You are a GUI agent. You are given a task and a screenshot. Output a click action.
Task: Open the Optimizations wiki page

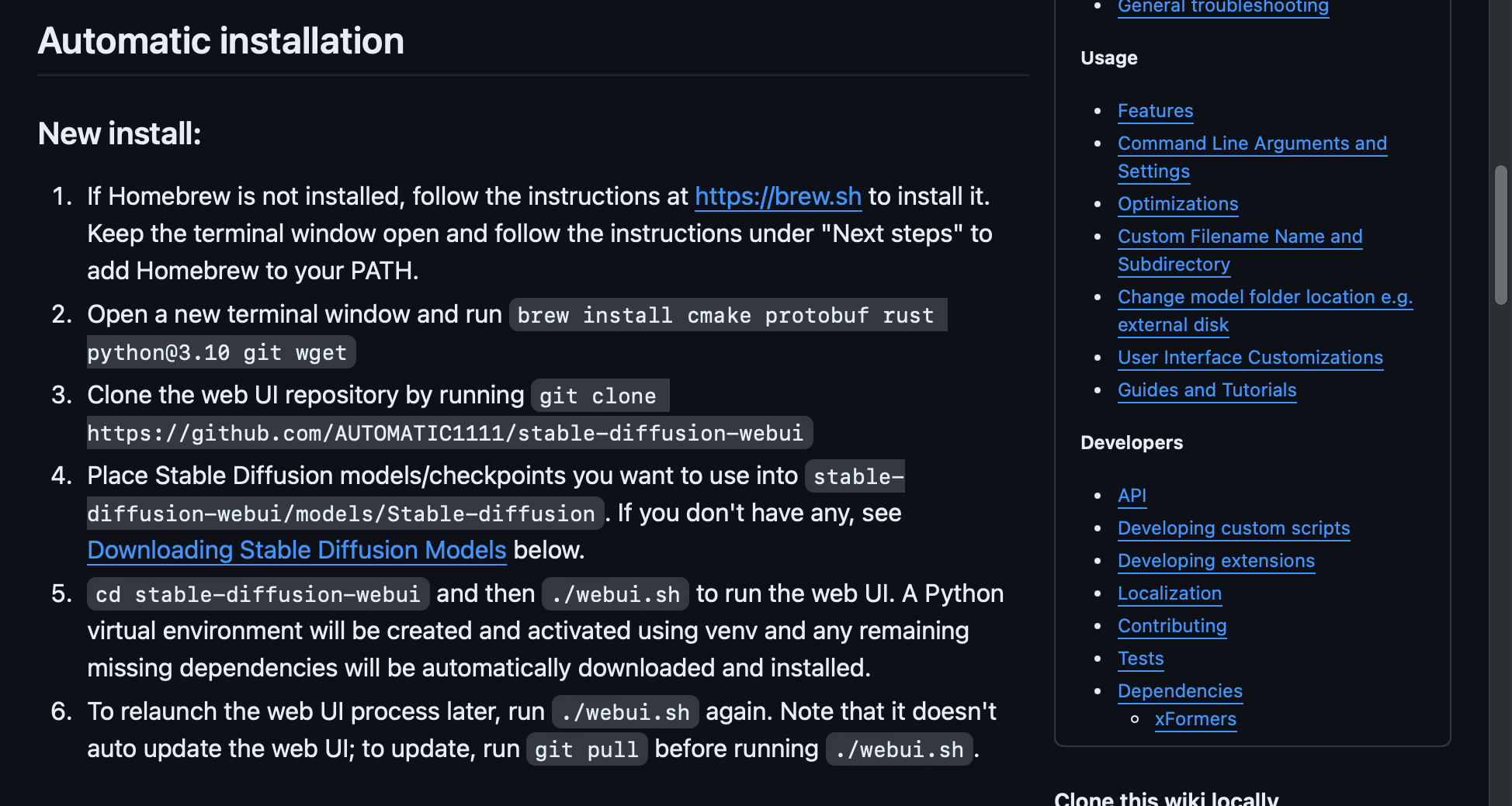pos(1177,204)
